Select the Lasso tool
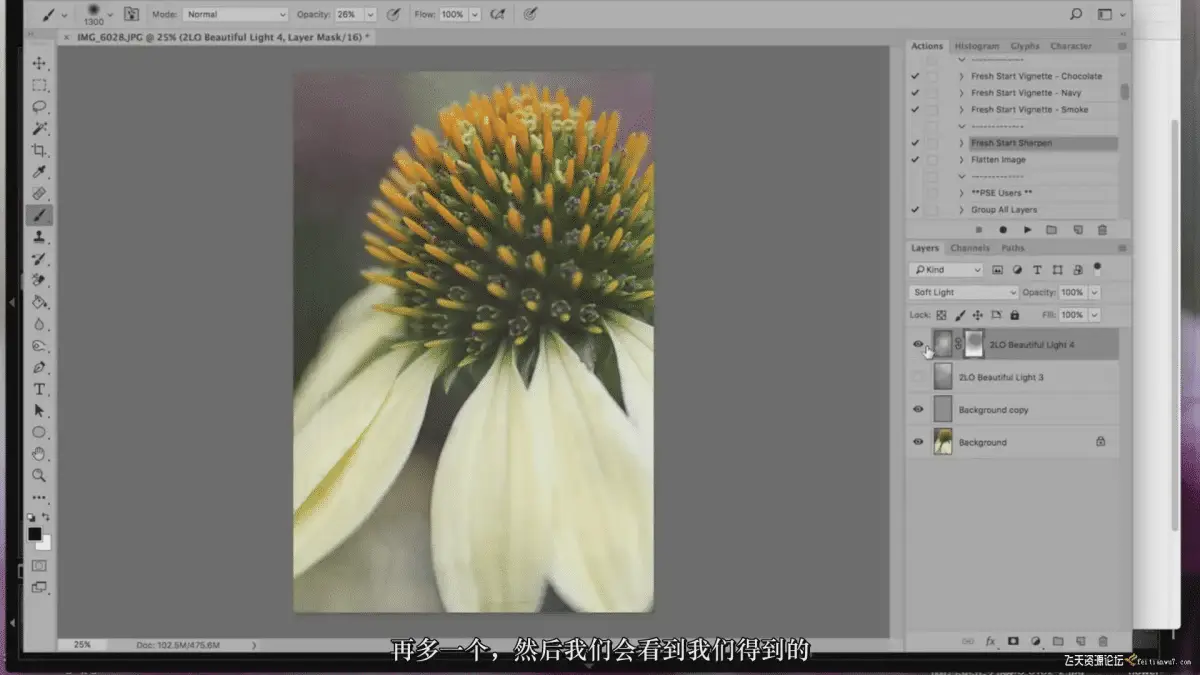This screenshot has height=675, width=1200. pyautogui.click(x=40, y=107)
